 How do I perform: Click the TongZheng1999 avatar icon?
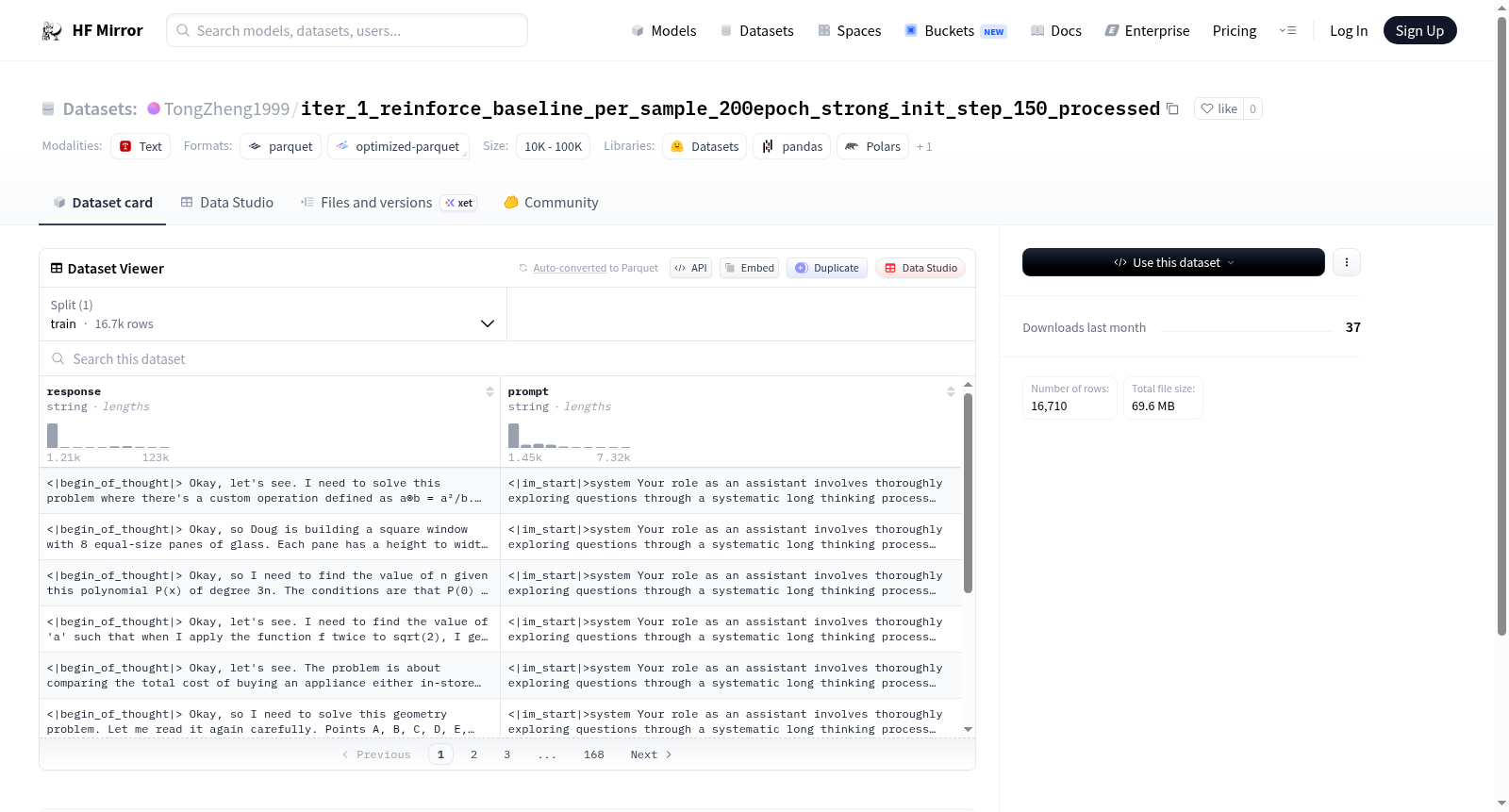pos(154,108)
